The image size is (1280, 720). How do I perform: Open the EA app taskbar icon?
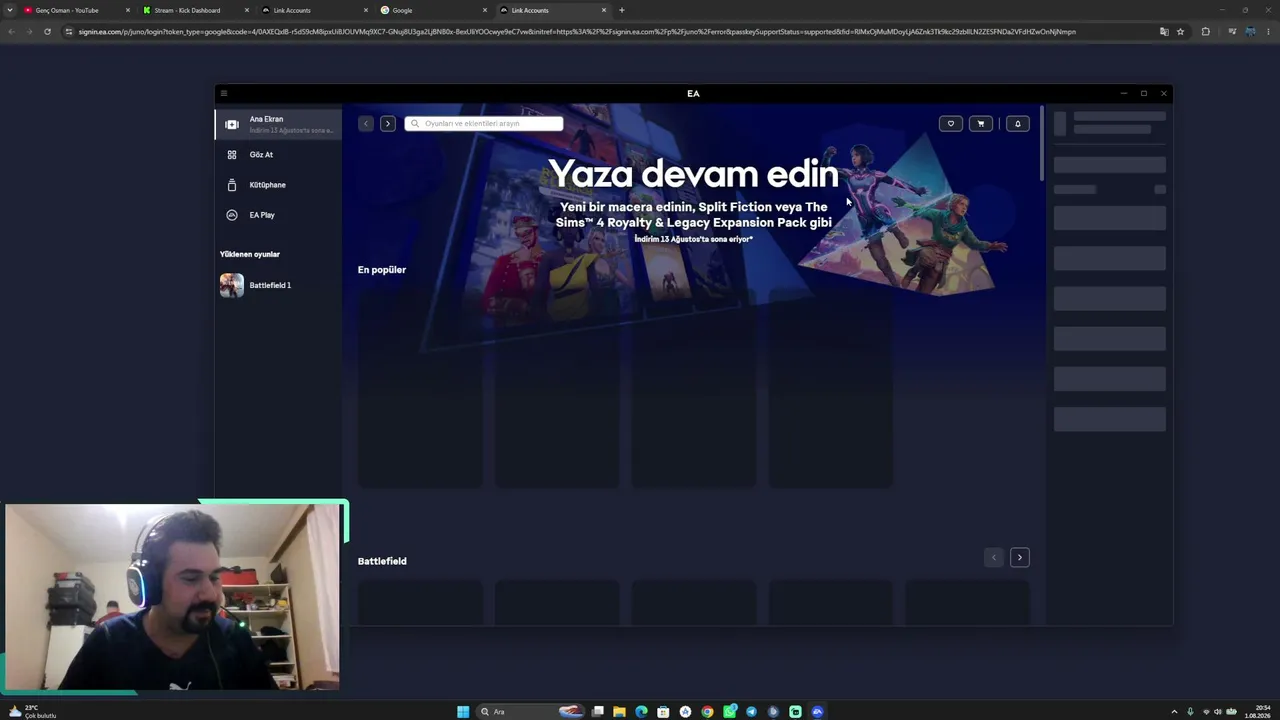(817, 712)
